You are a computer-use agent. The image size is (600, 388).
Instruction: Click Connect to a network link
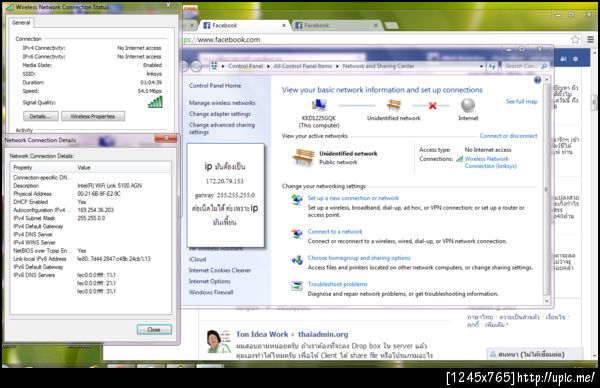(335, 231)
